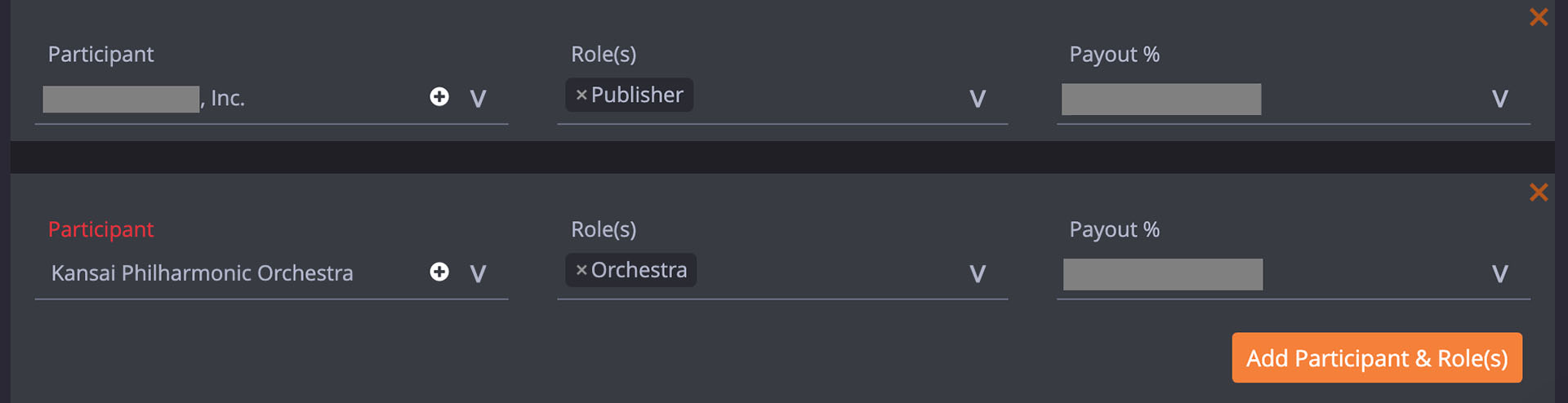
Task: Click the plus icon beside Kansai Philharmonic Orchestra
Action: 439,272
